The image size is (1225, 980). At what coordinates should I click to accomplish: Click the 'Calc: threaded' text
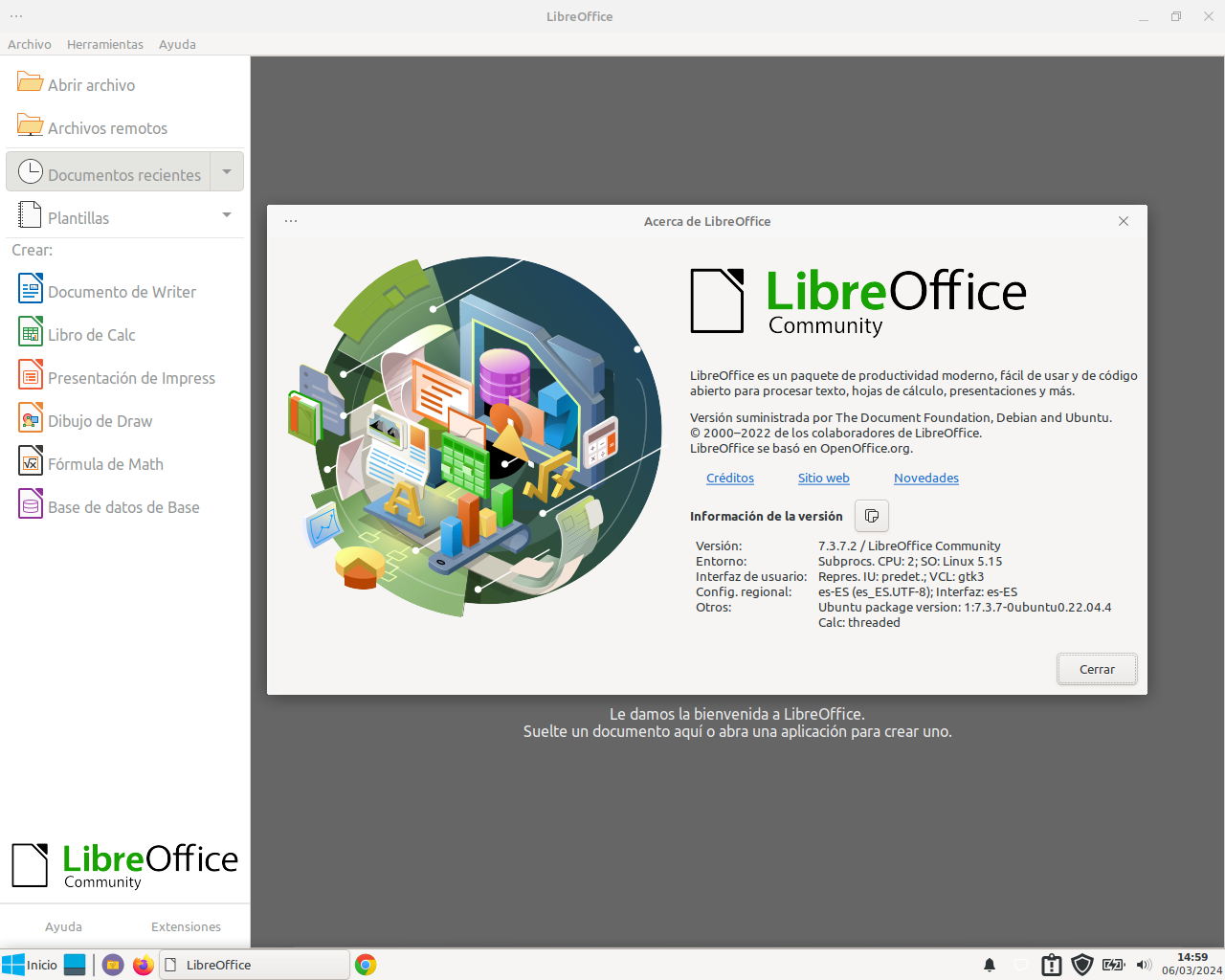point(859,622)
